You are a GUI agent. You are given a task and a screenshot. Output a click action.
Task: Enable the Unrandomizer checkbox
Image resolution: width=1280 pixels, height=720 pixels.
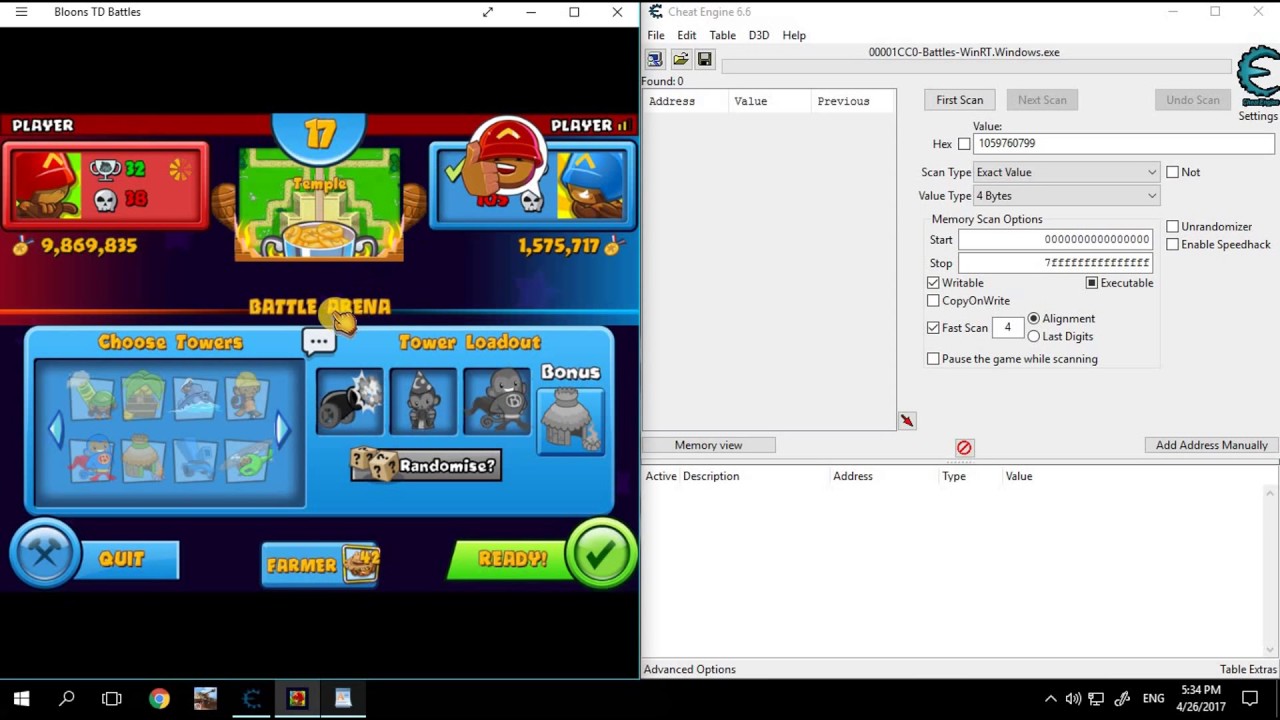(x=1172, y=227)
